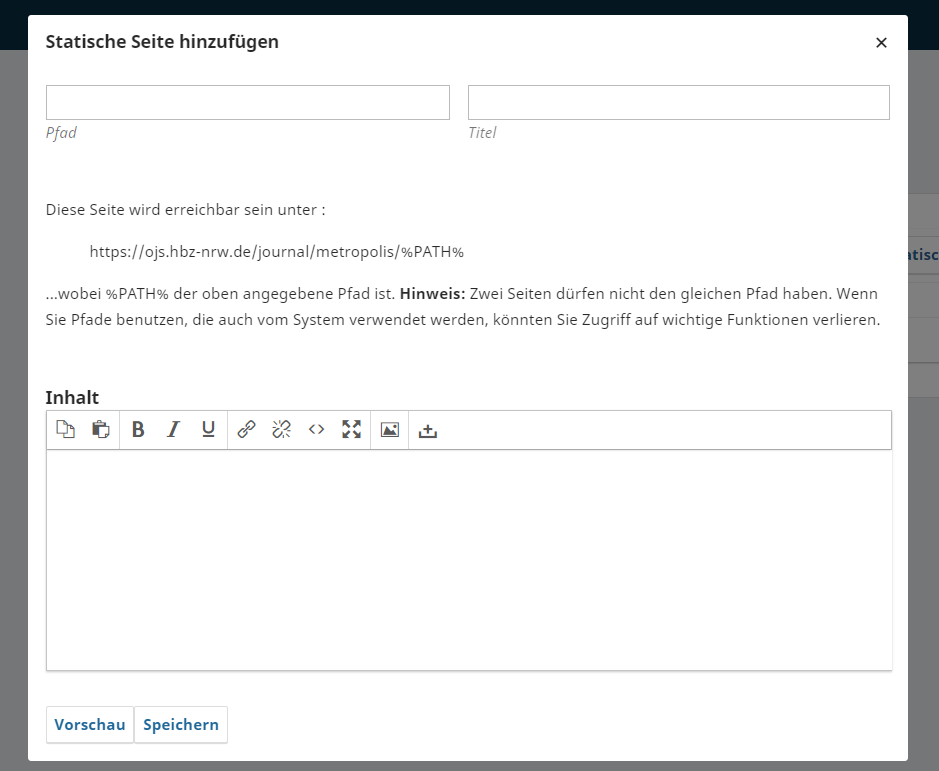Screen dimensions: 939x771
Task: Click the Copy icon in editor toolbar
Action: [x=65, y=430]
